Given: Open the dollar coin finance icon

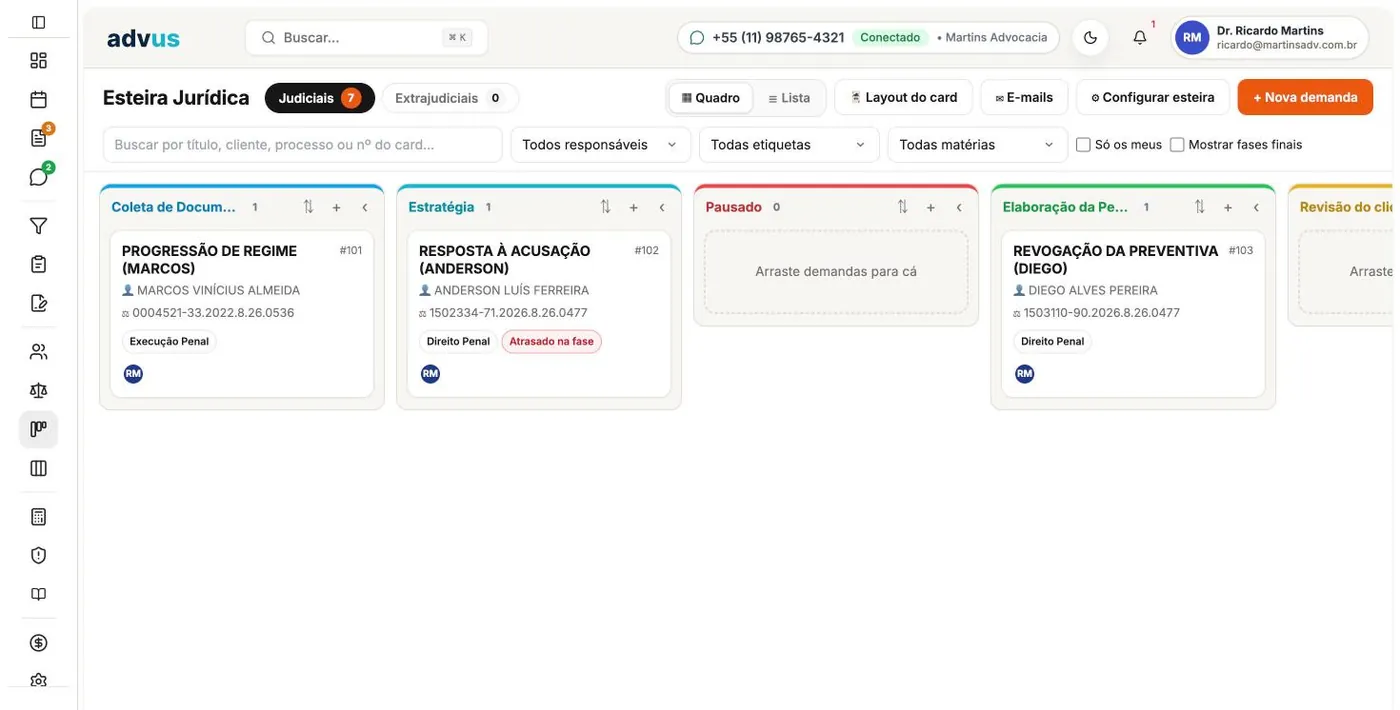Looking at the screenshot, I should (x=38, y=643).
